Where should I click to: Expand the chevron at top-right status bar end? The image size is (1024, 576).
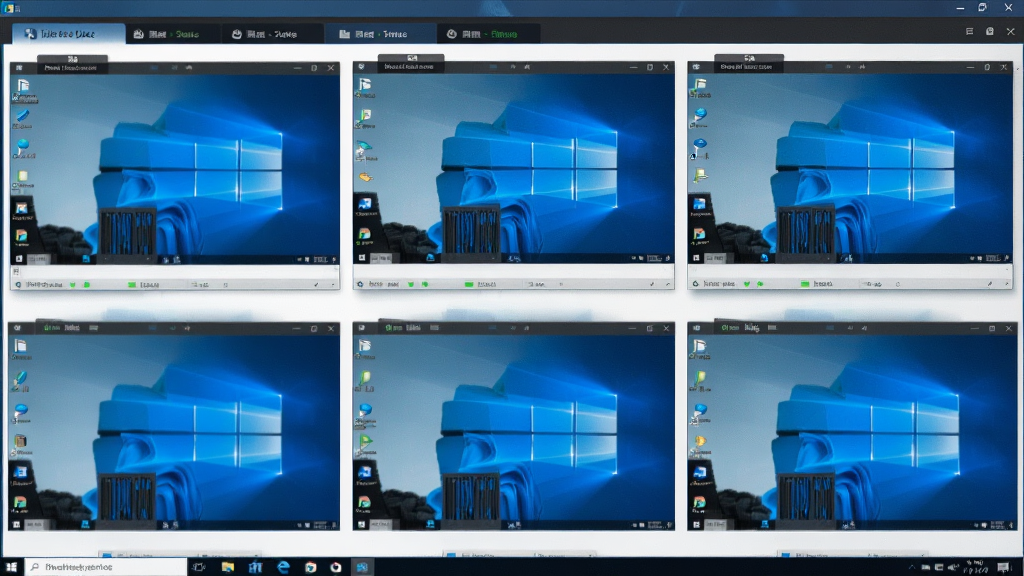click(x=1006, y=284)
